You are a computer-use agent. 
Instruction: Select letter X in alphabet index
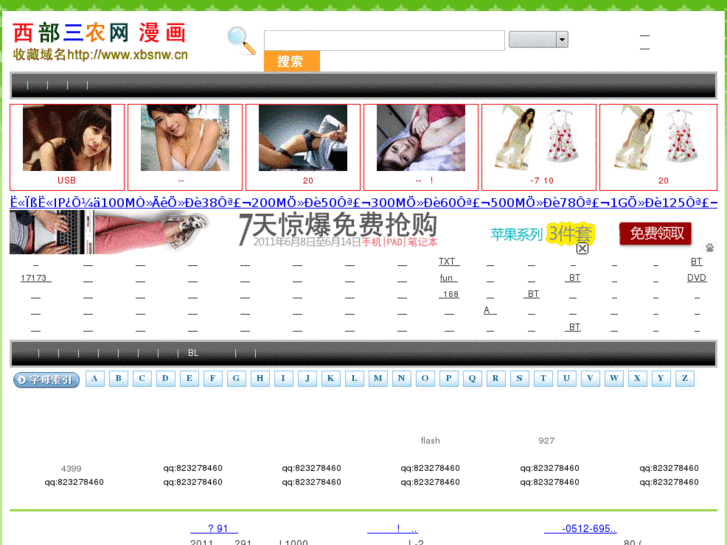638,378
